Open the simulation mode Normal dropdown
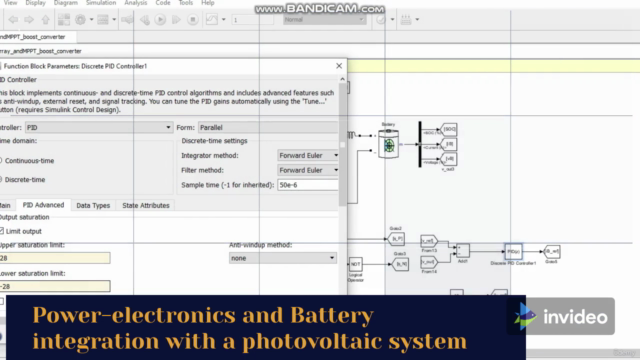640x360 pixels. (x=324, y=19)
